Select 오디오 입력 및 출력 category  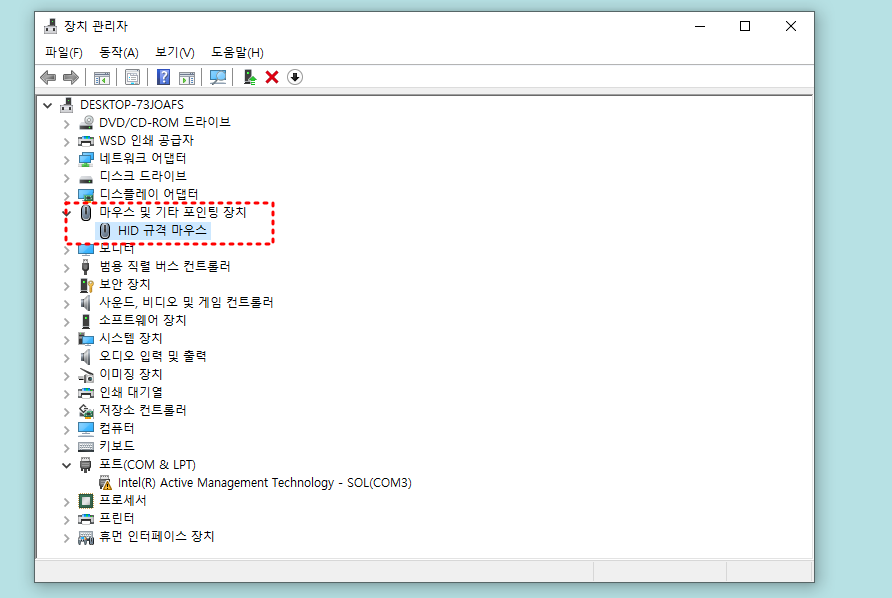click(152, 356)
